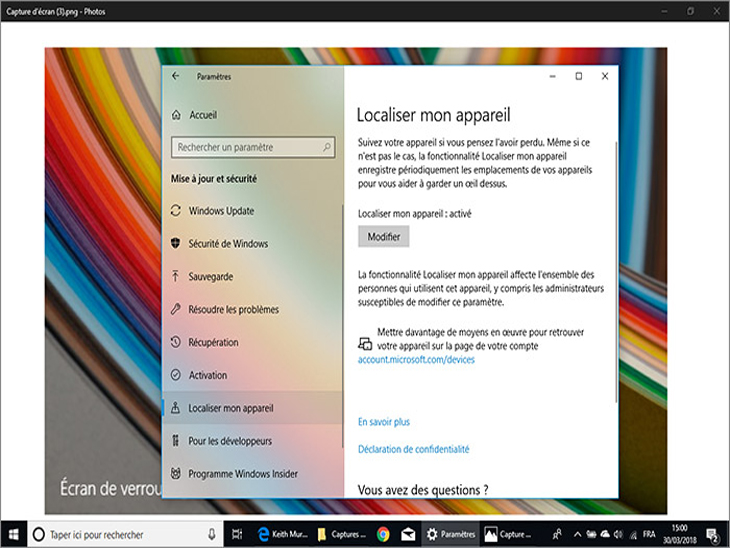Open the Accueil home page

[202, 115]
